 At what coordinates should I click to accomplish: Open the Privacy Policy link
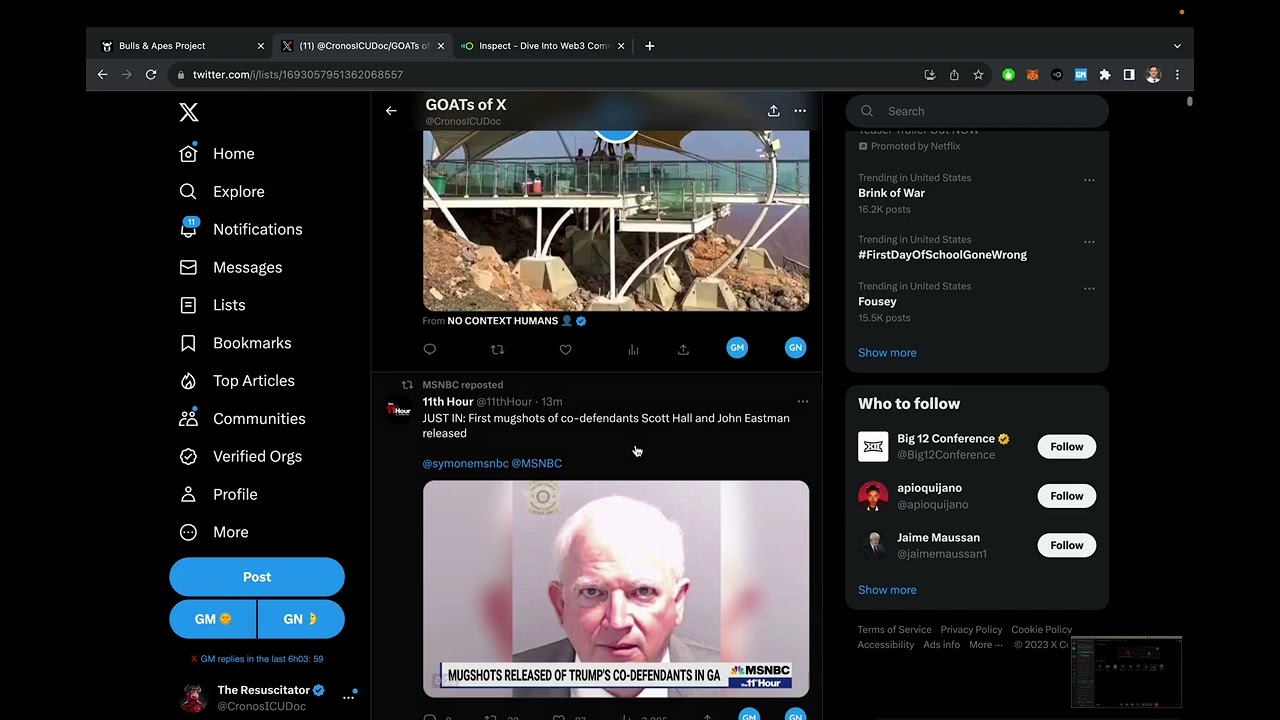click(971, 630)
